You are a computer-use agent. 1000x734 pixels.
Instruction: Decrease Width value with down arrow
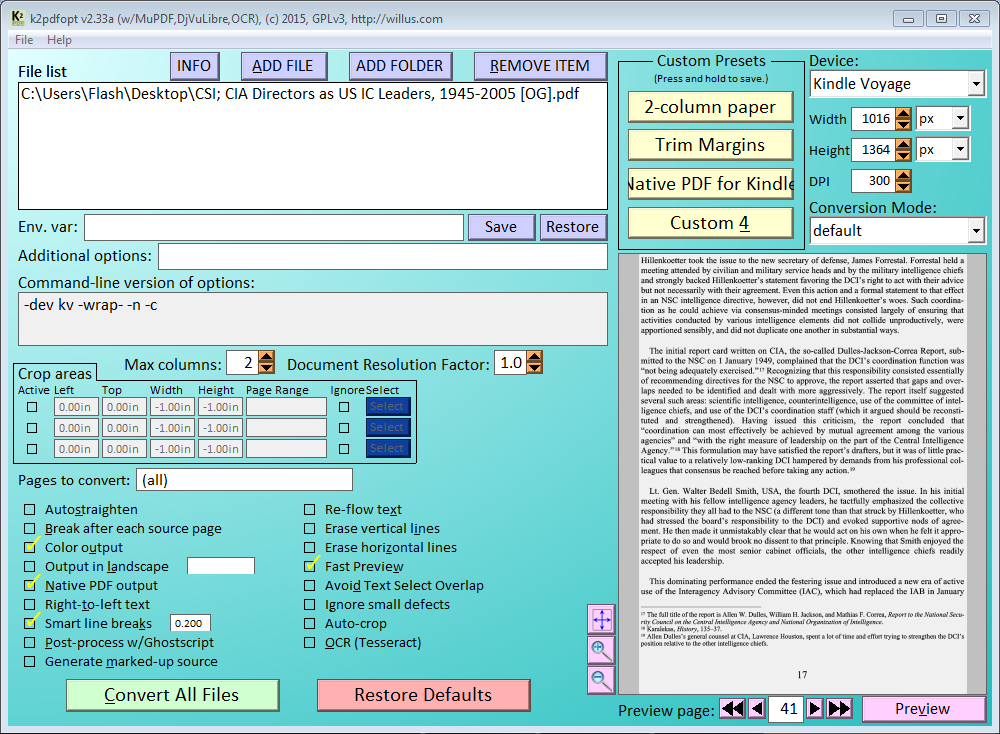pos(903,124)
